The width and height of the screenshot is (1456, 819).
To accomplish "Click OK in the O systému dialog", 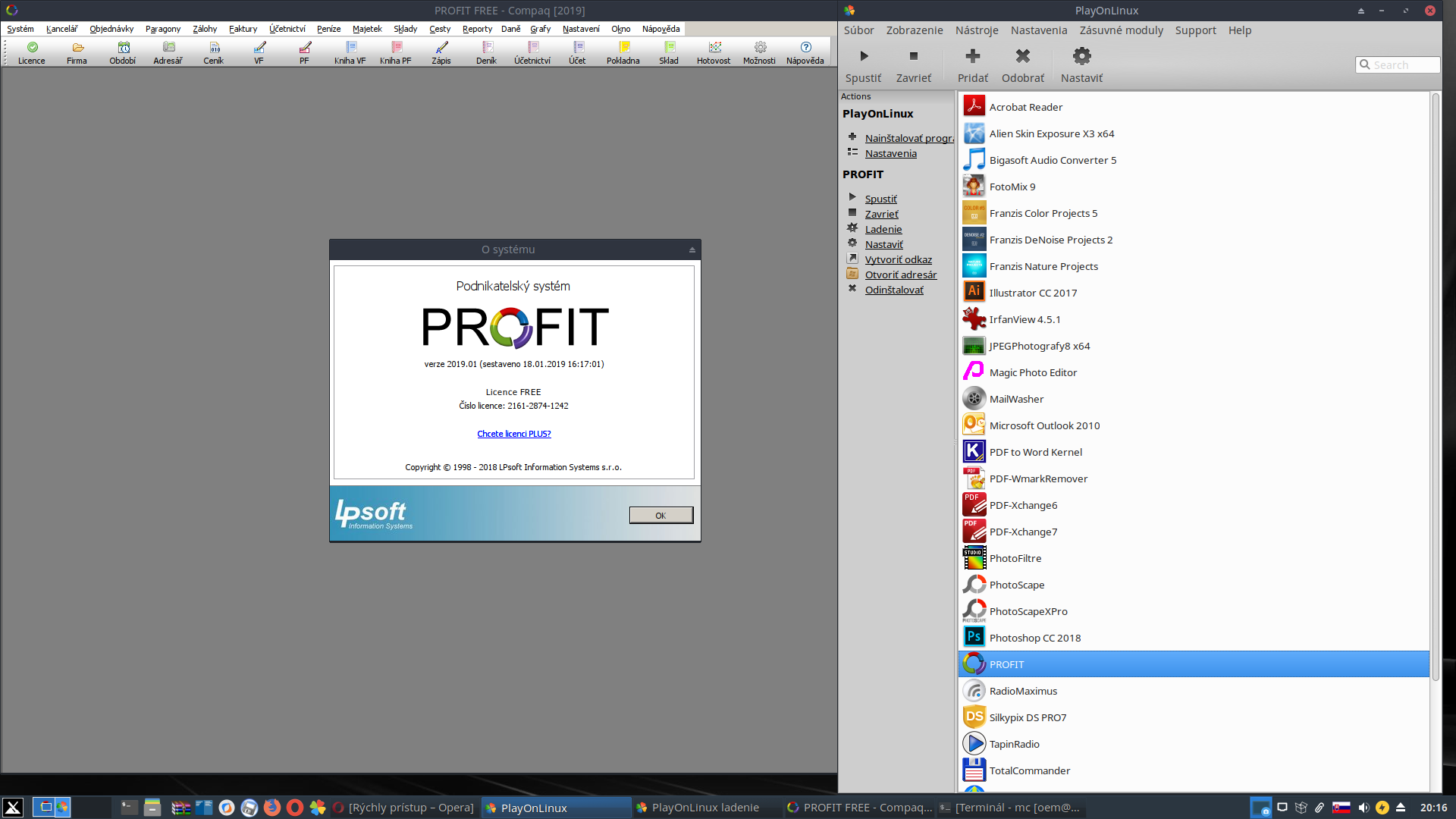I will [661, 516].
